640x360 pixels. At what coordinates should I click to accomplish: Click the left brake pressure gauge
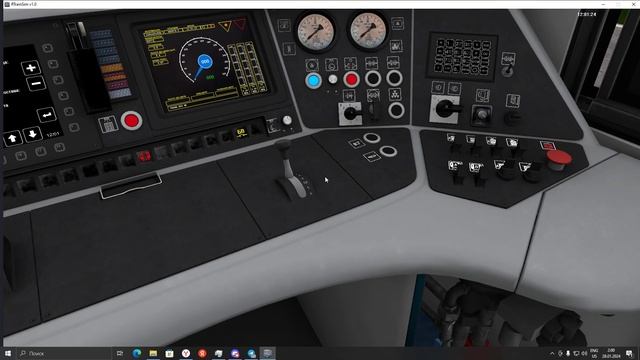click(316, 32)
